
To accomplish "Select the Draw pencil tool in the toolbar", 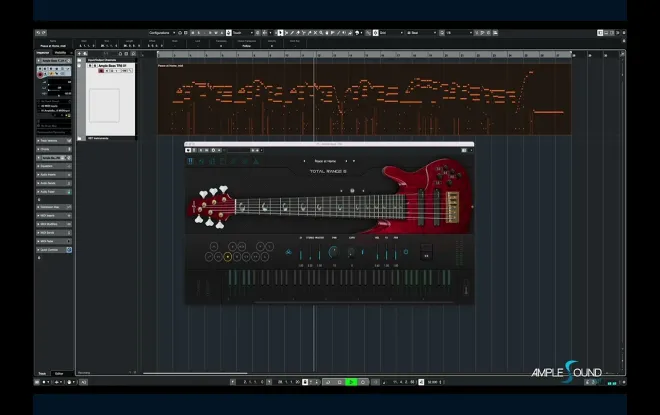I will 292,32.
